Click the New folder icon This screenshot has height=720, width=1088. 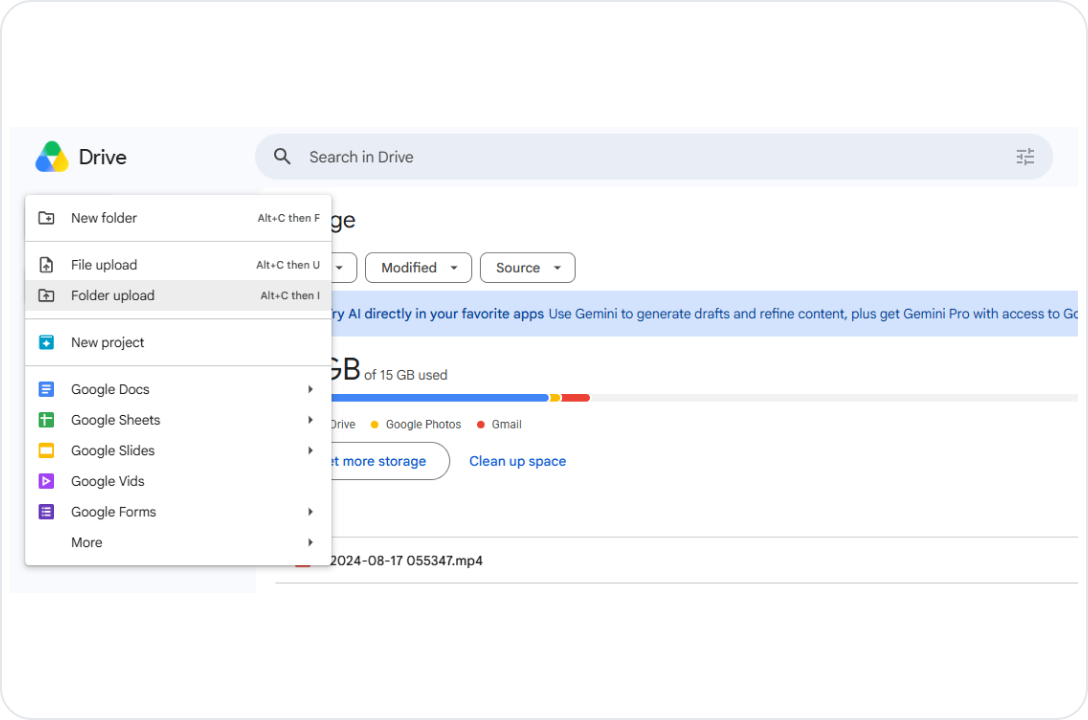click(46, 218)
